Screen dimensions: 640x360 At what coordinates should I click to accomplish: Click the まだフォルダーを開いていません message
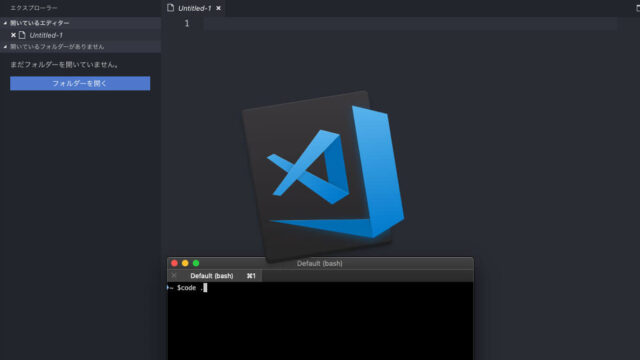(x=64, y=64)
